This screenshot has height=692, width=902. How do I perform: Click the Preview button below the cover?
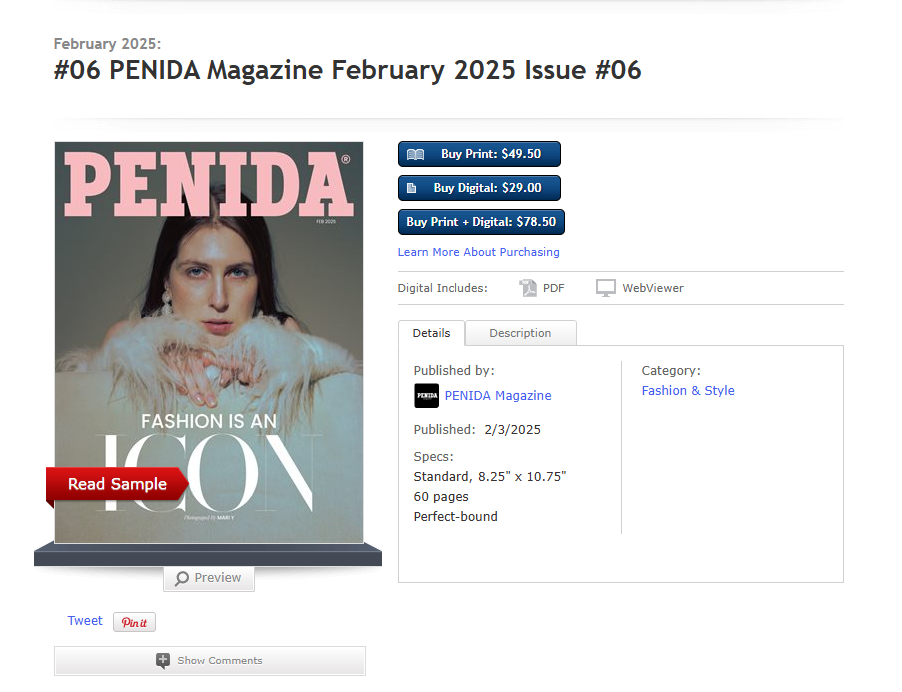coord(209,578)
